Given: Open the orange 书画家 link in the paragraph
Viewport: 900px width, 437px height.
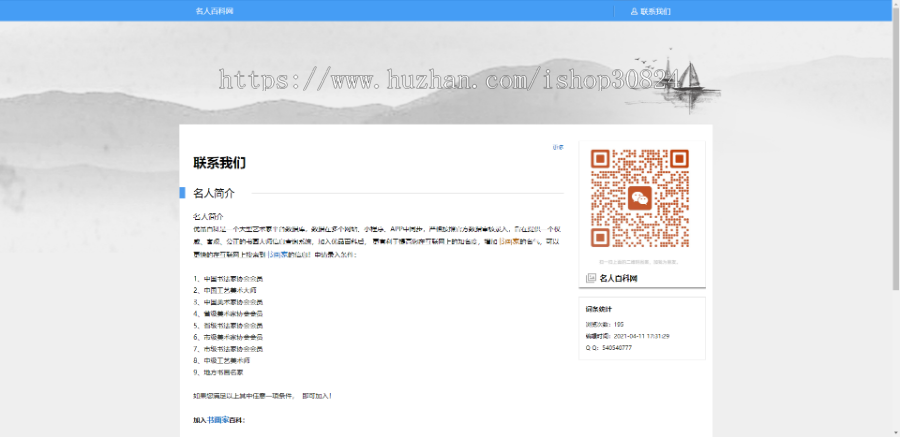Looking at the screenshot, I should coord(509,242).
